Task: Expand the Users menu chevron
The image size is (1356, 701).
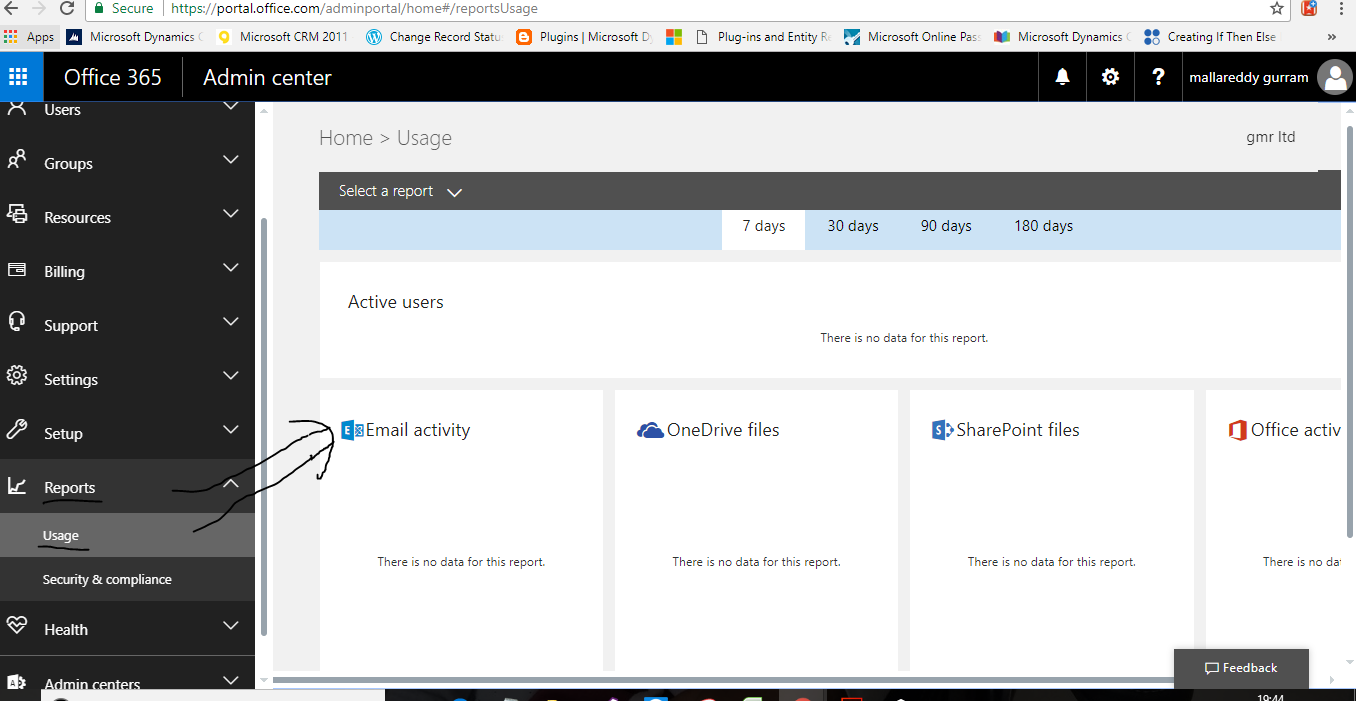Action: [231, 106]
